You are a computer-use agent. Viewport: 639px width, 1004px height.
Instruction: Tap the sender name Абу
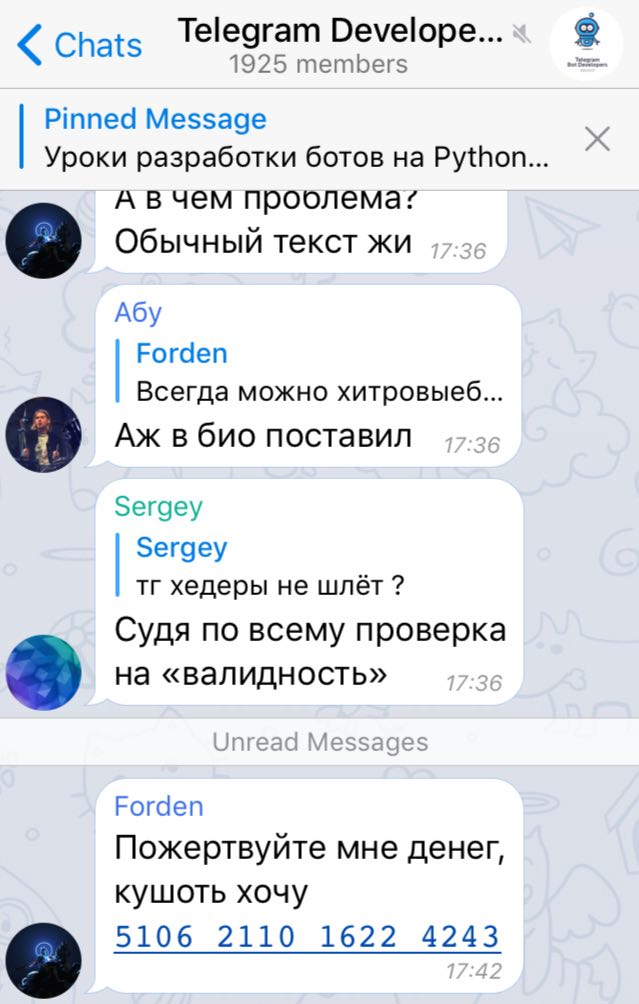click(138, 312)
